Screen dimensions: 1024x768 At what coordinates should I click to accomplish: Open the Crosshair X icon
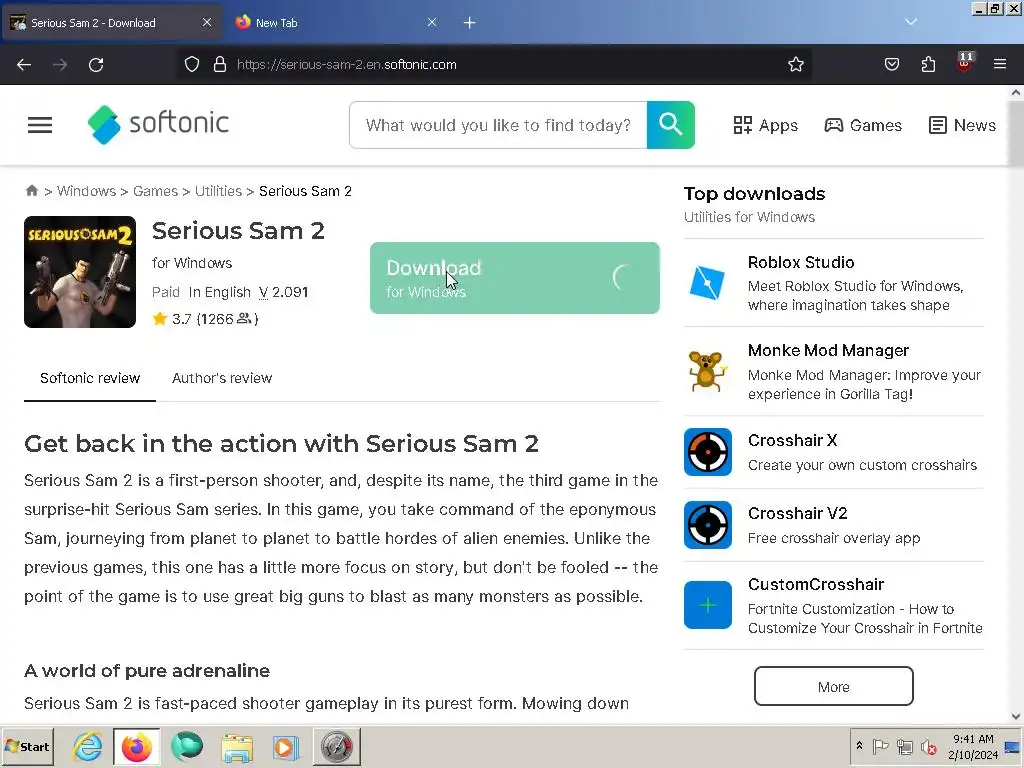(x=708, y=452)
